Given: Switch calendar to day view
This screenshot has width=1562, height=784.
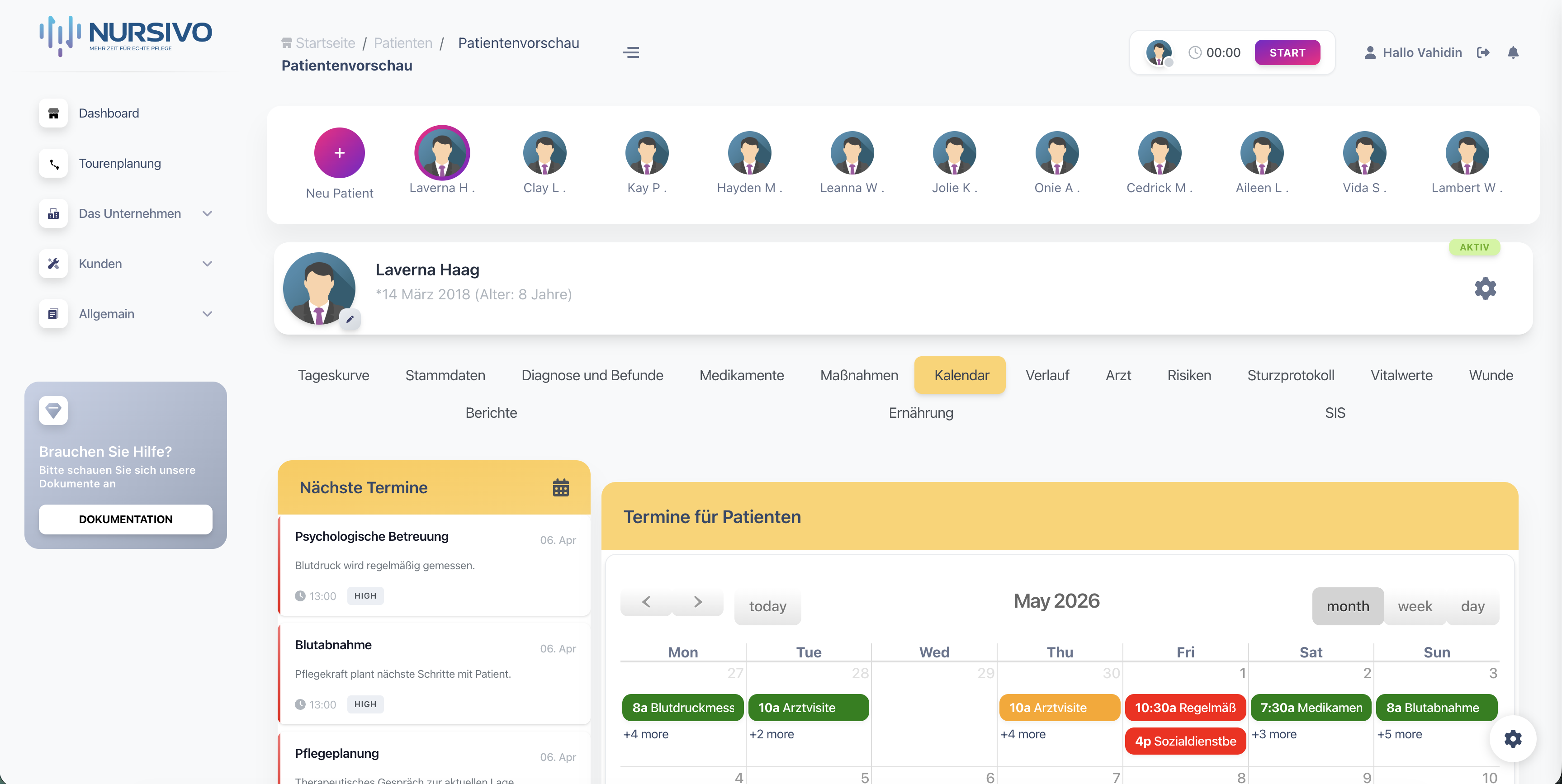Looking at the screenshot, I should (x=1473, y=606).
